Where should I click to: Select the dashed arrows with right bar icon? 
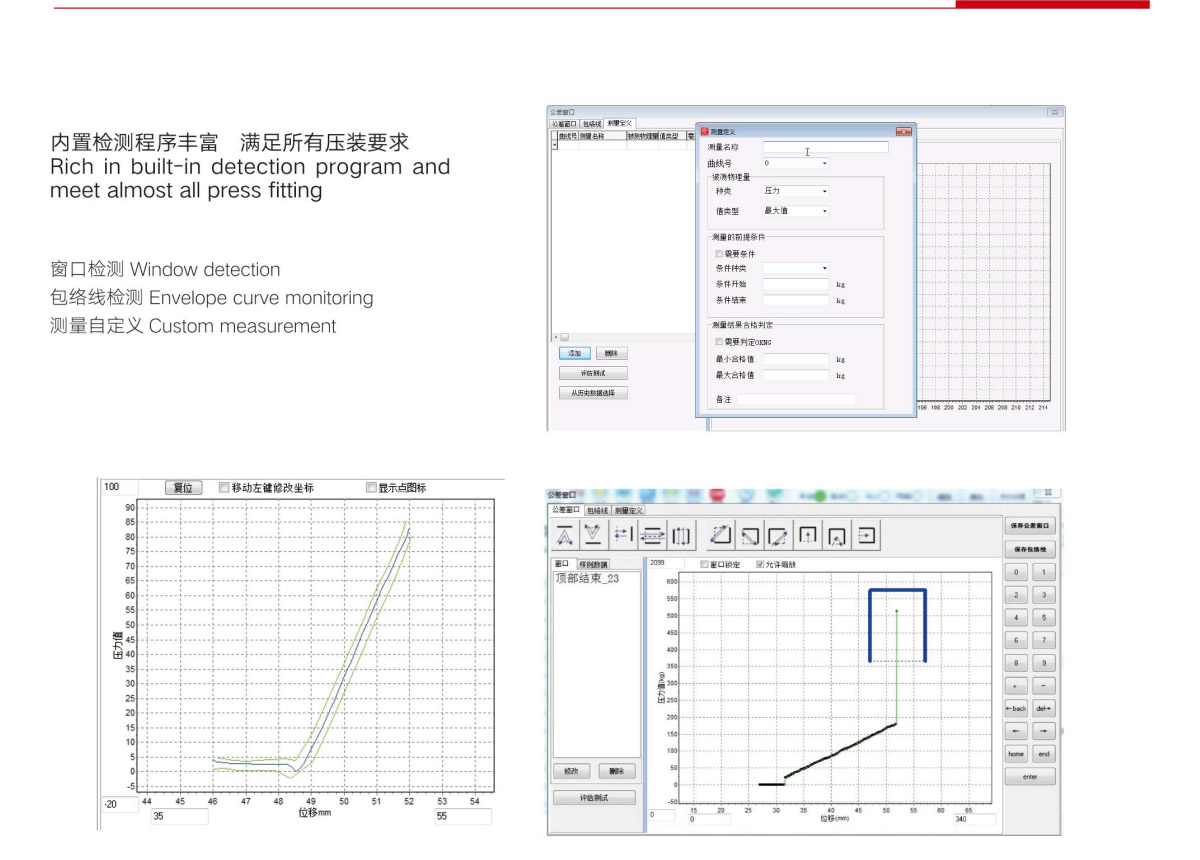point(623,536)
